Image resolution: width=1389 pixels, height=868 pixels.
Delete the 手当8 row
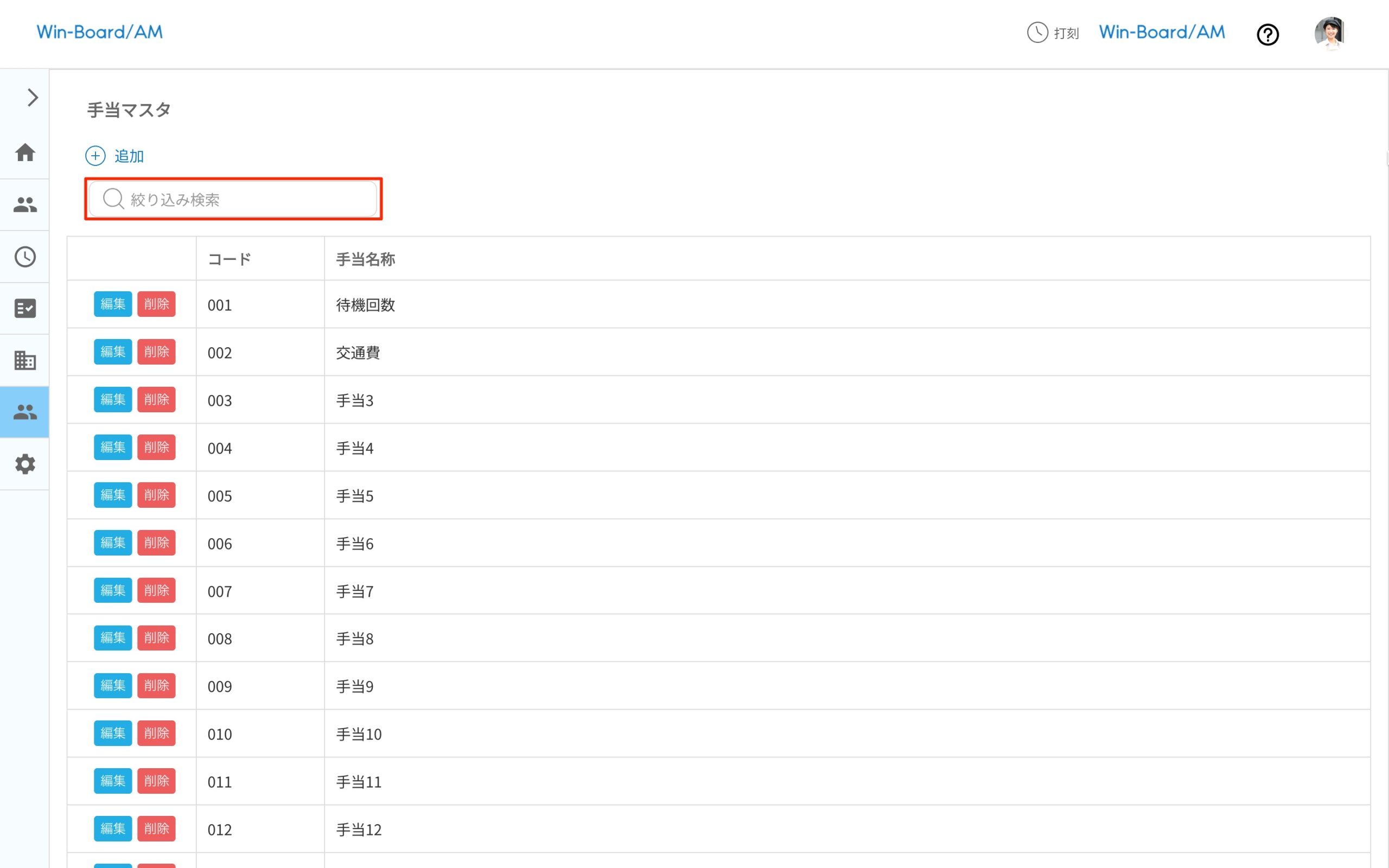[x=156, y=638]
